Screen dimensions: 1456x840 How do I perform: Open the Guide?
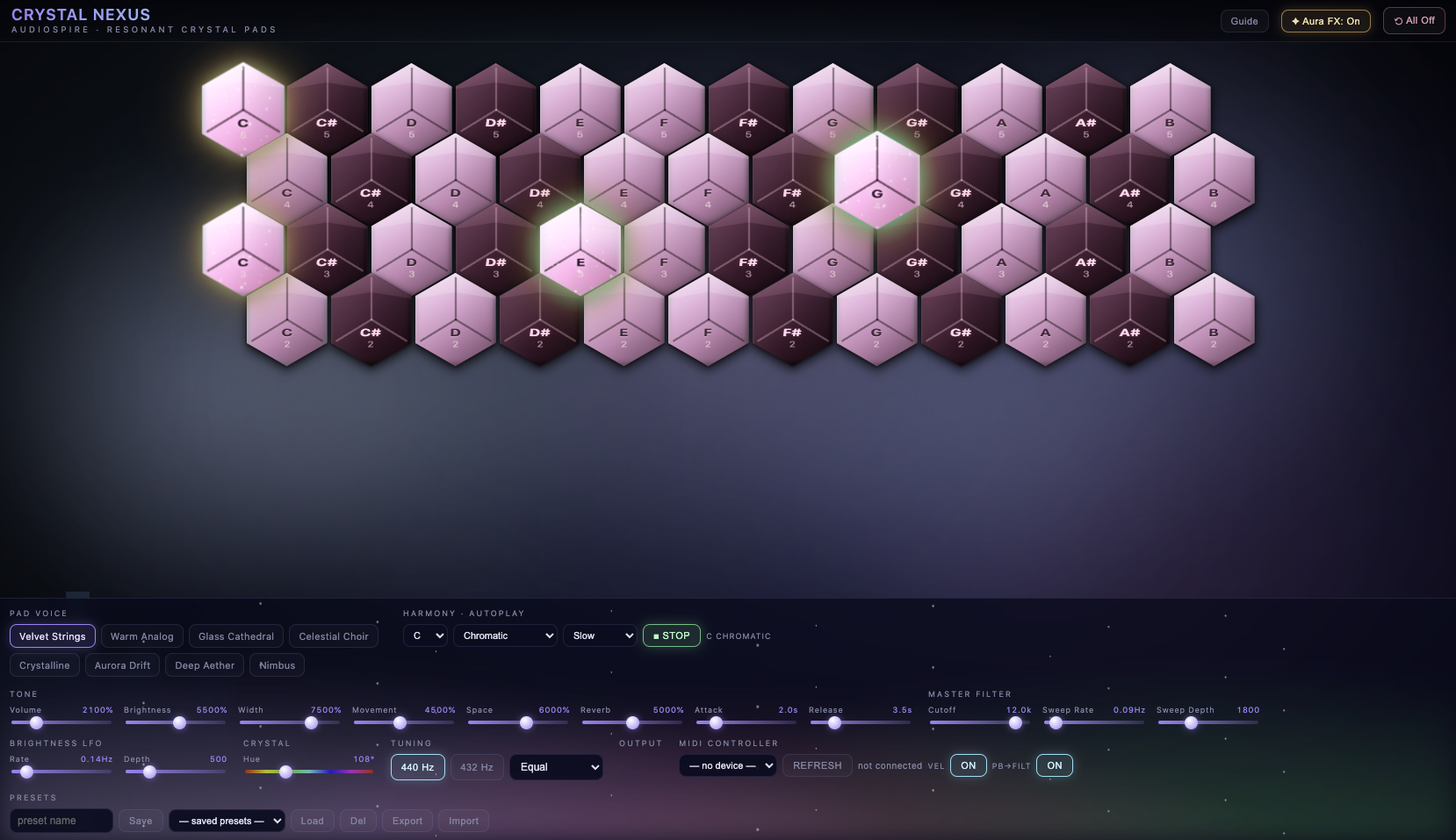tap(1244, 21)
